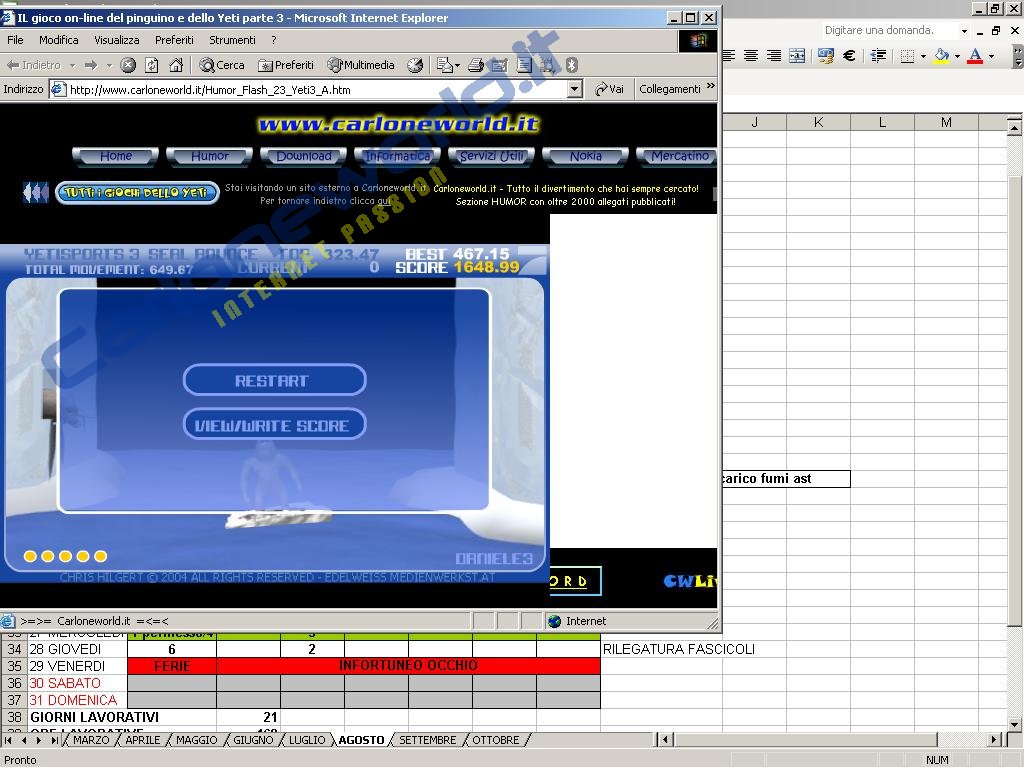Expand the address bar URL dropdown
This screenshot has width=1024, height=768.
(575, 89)
